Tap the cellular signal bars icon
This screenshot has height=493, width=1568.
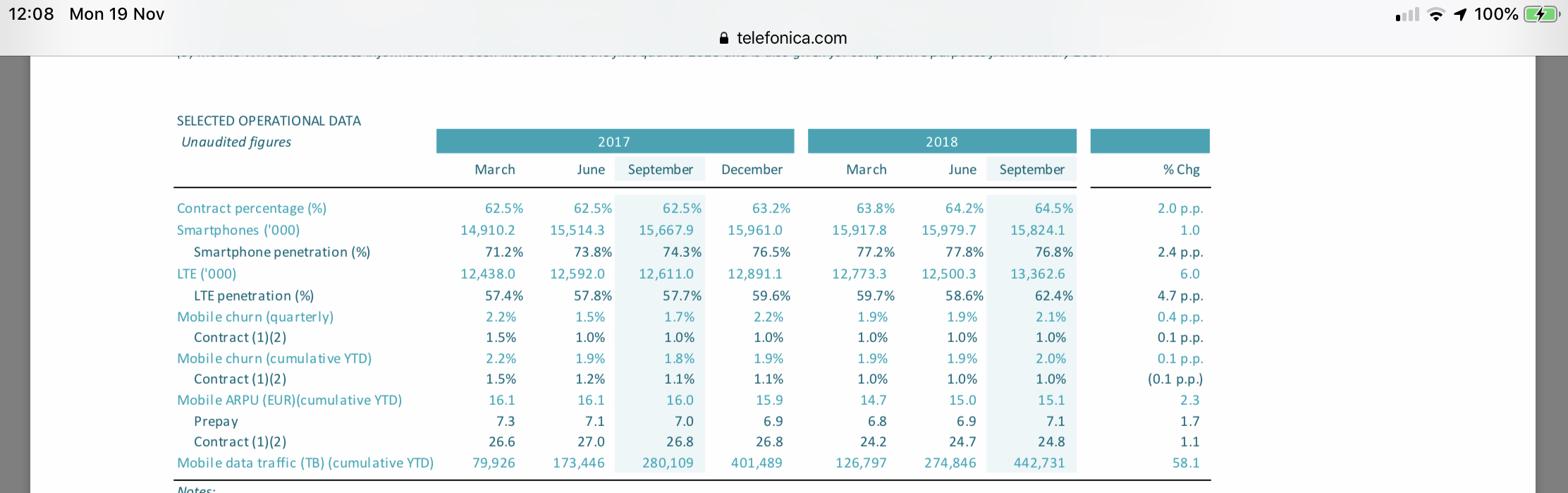1407,15
